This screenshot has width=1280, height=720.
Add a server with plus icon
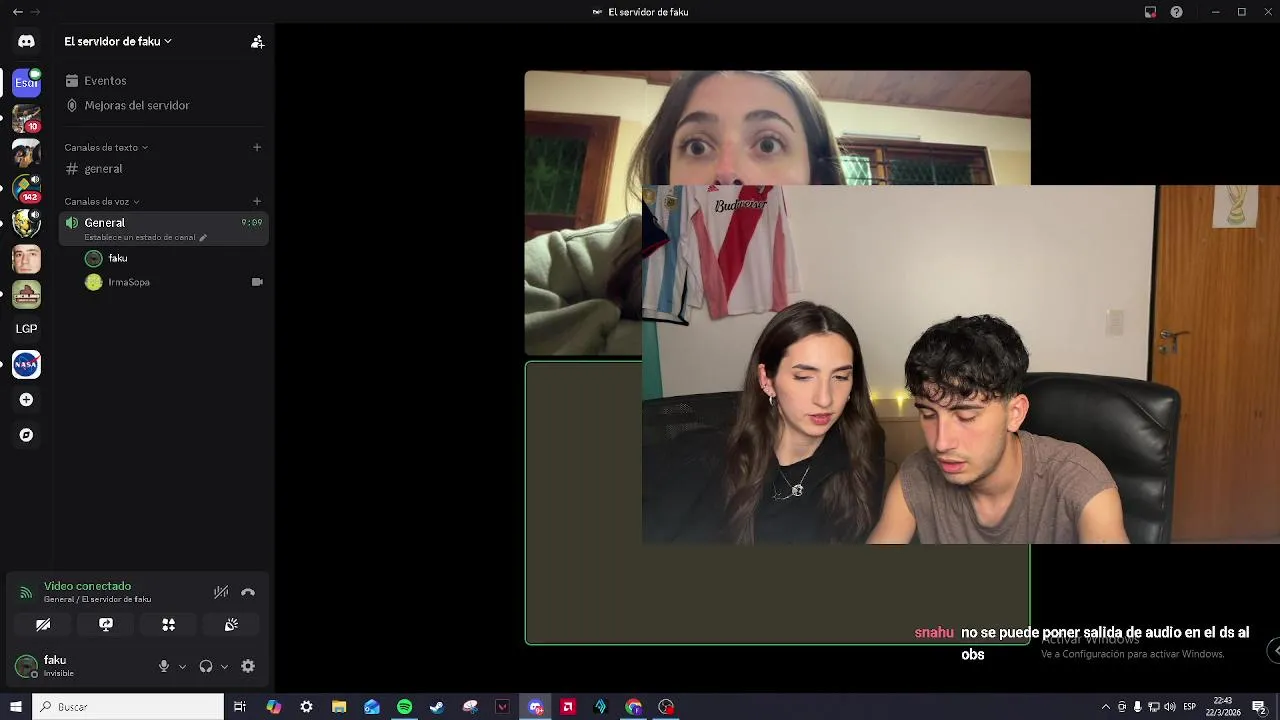coord(26,400)
